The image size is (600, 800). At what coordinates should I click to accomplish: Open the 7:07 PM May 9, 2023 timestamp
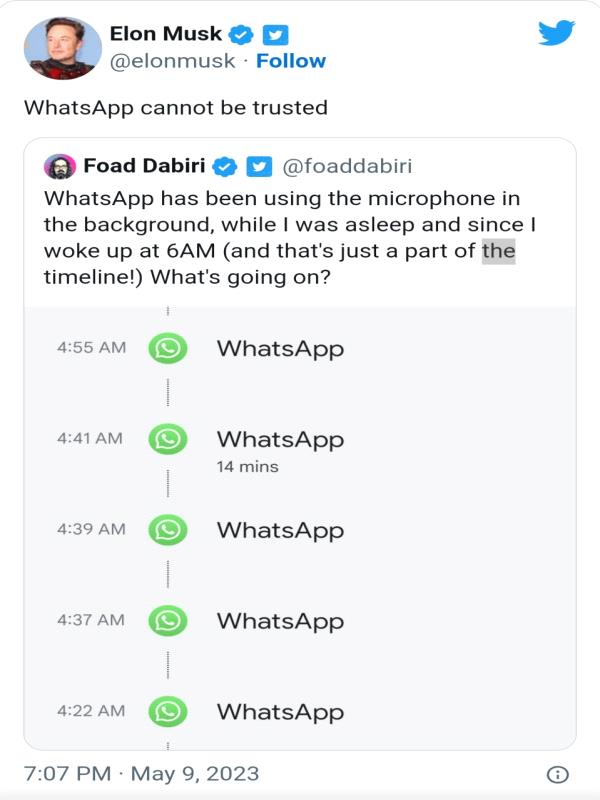pos(141,773)
